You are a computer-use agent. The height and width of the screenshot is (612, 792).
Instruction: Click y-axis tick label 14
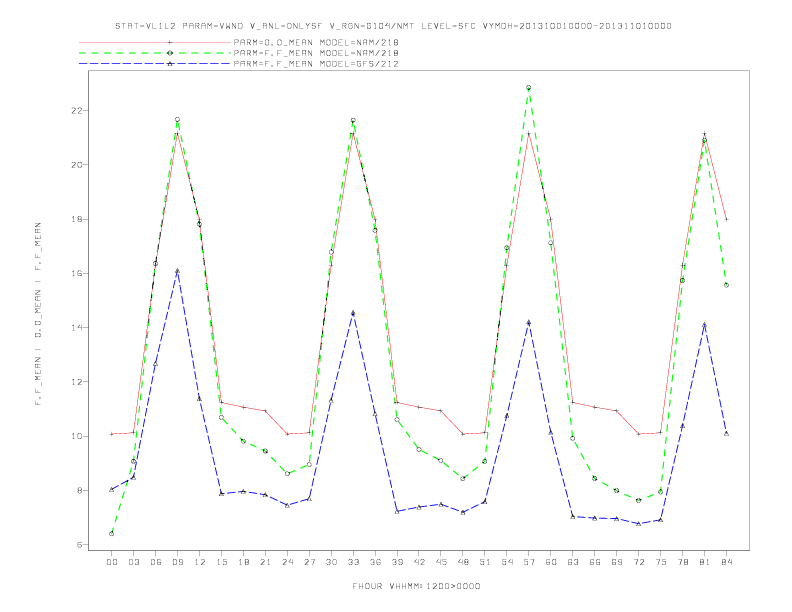(x=75, y=328)
